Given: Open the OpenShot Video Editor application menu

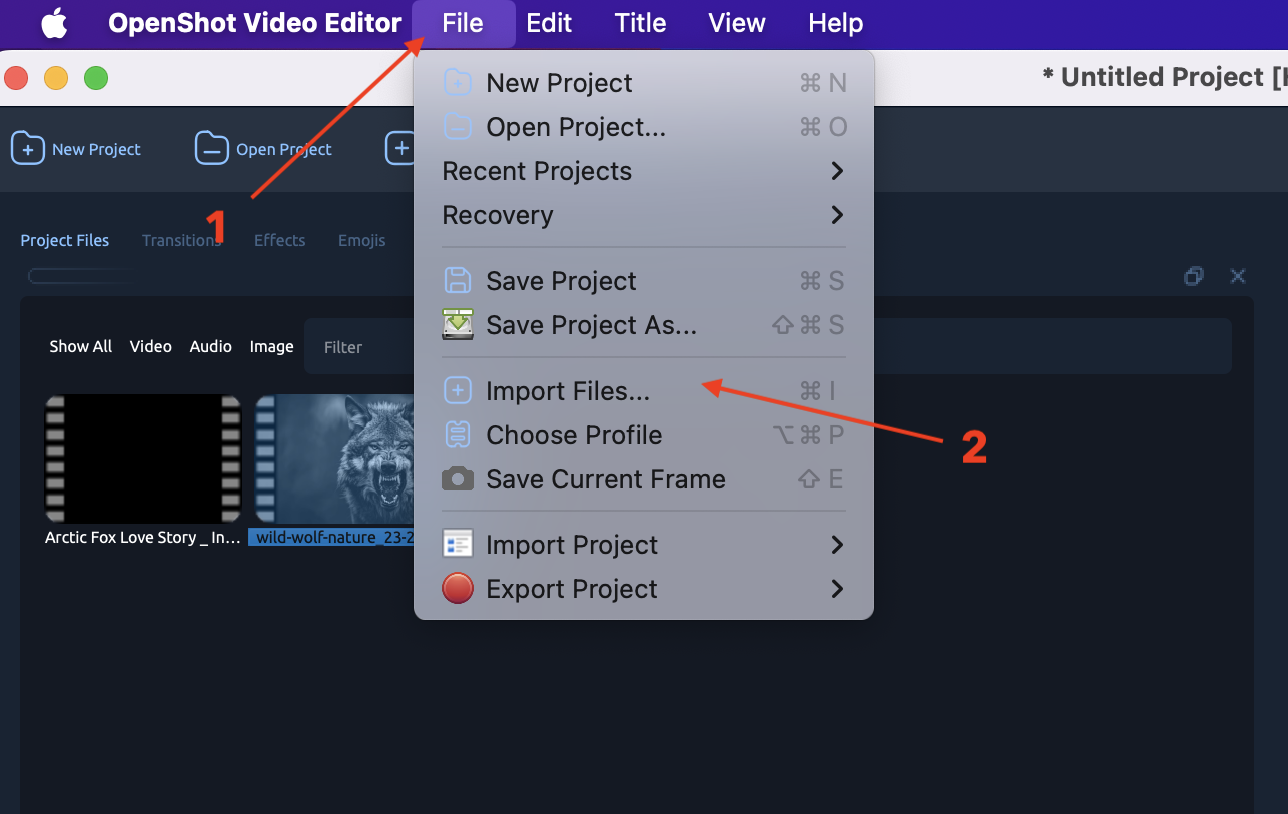Looking at the screenshot, I should coord(255,23).
